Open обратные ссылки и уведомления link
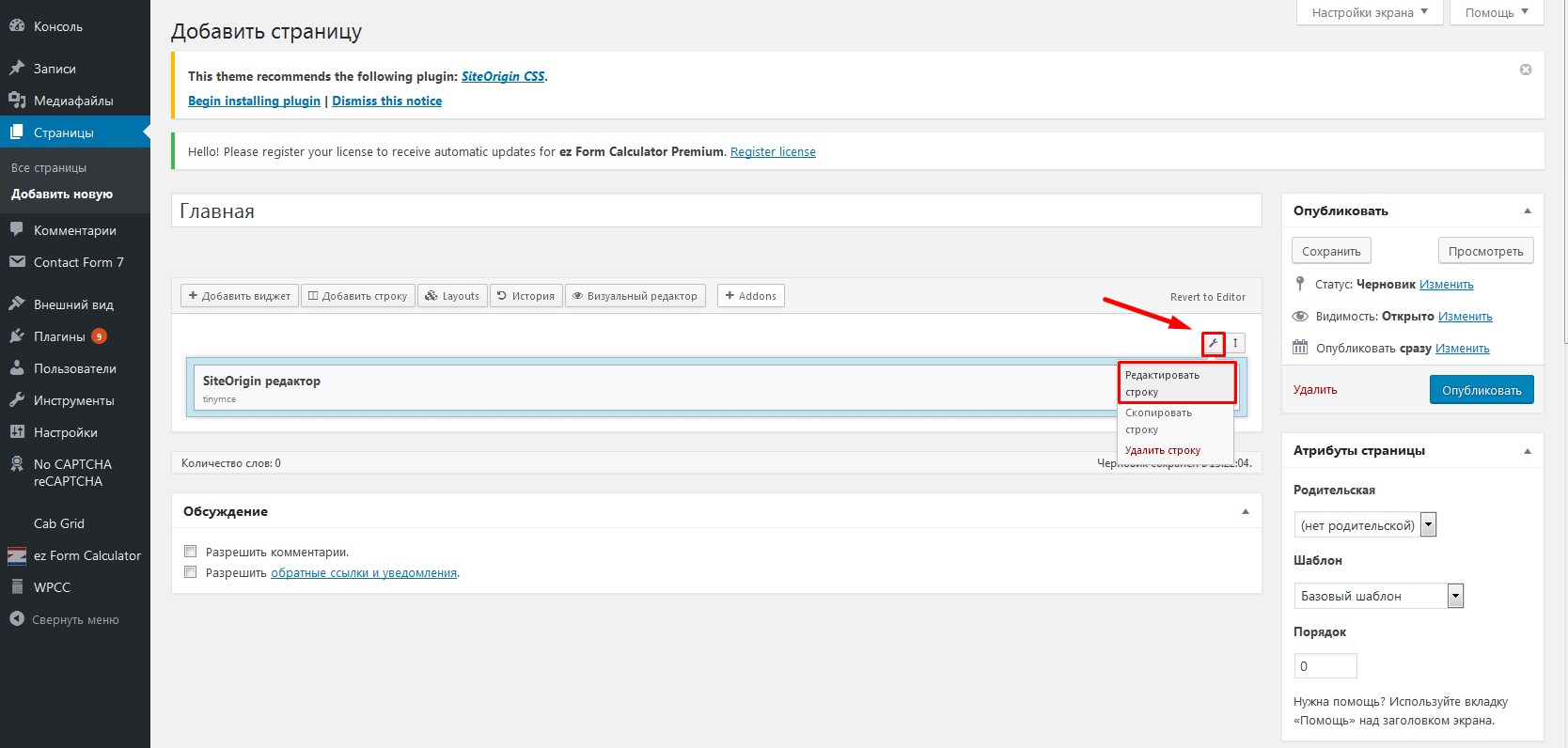The height and width of the screenshot is (748, 1568). [x=364, y=573]
